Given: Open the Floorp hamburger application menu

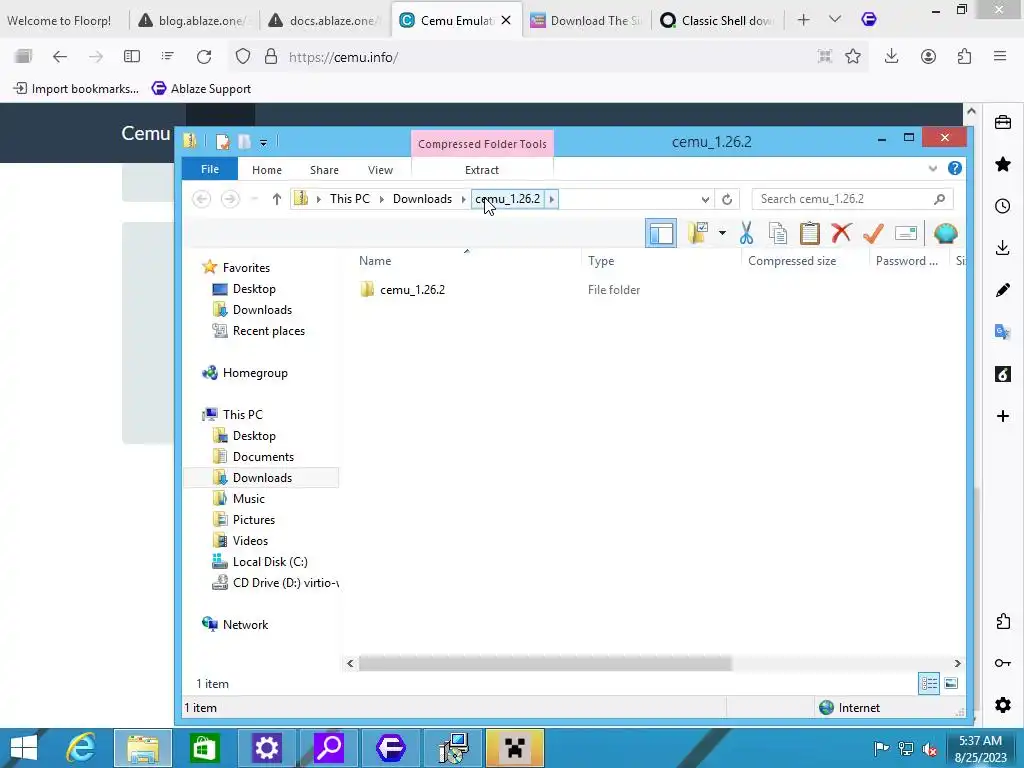Looking at the screenshot, I should (1000, 57).
